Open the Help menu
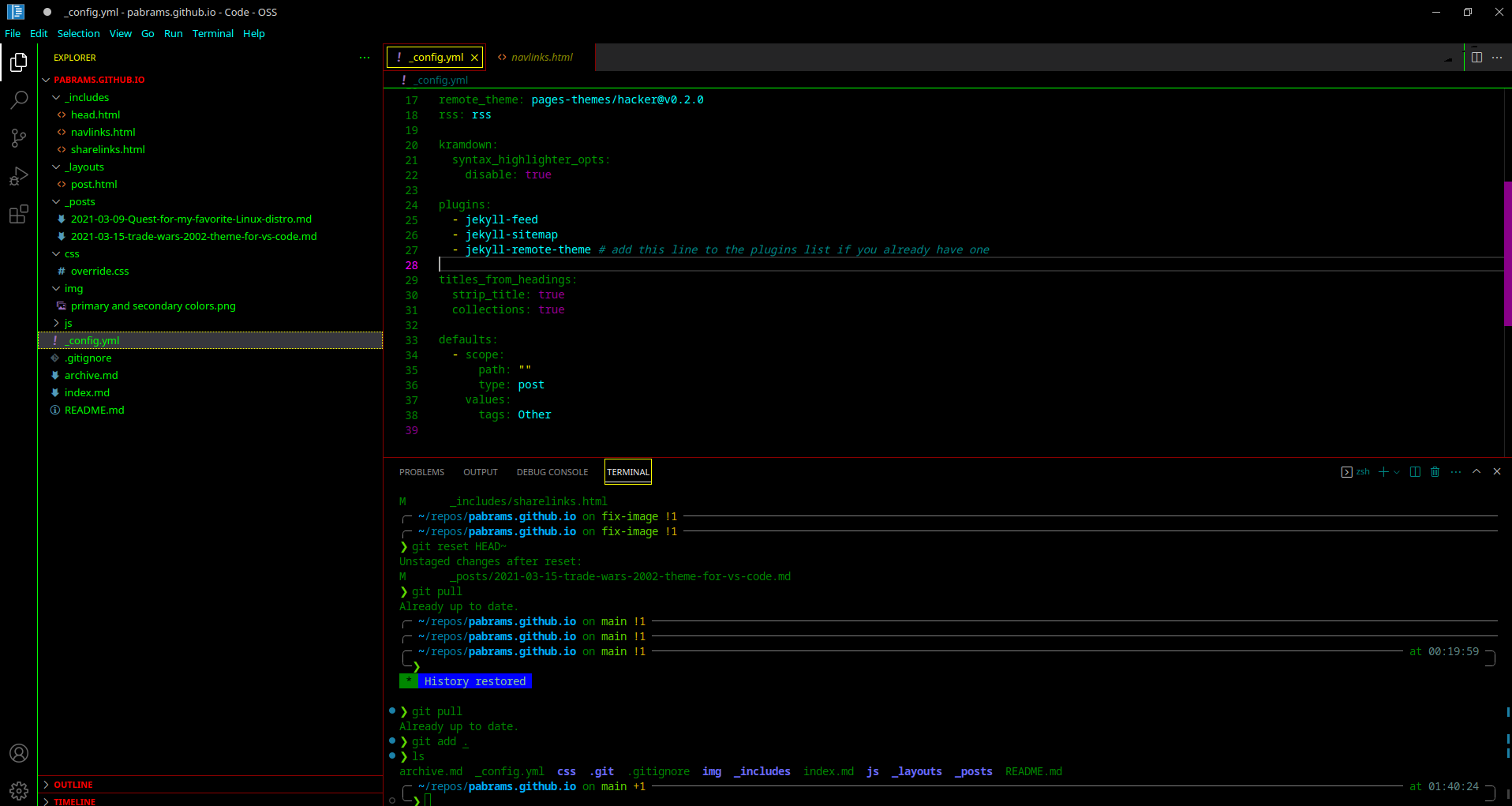1512x806 pixels. (254, 33)
